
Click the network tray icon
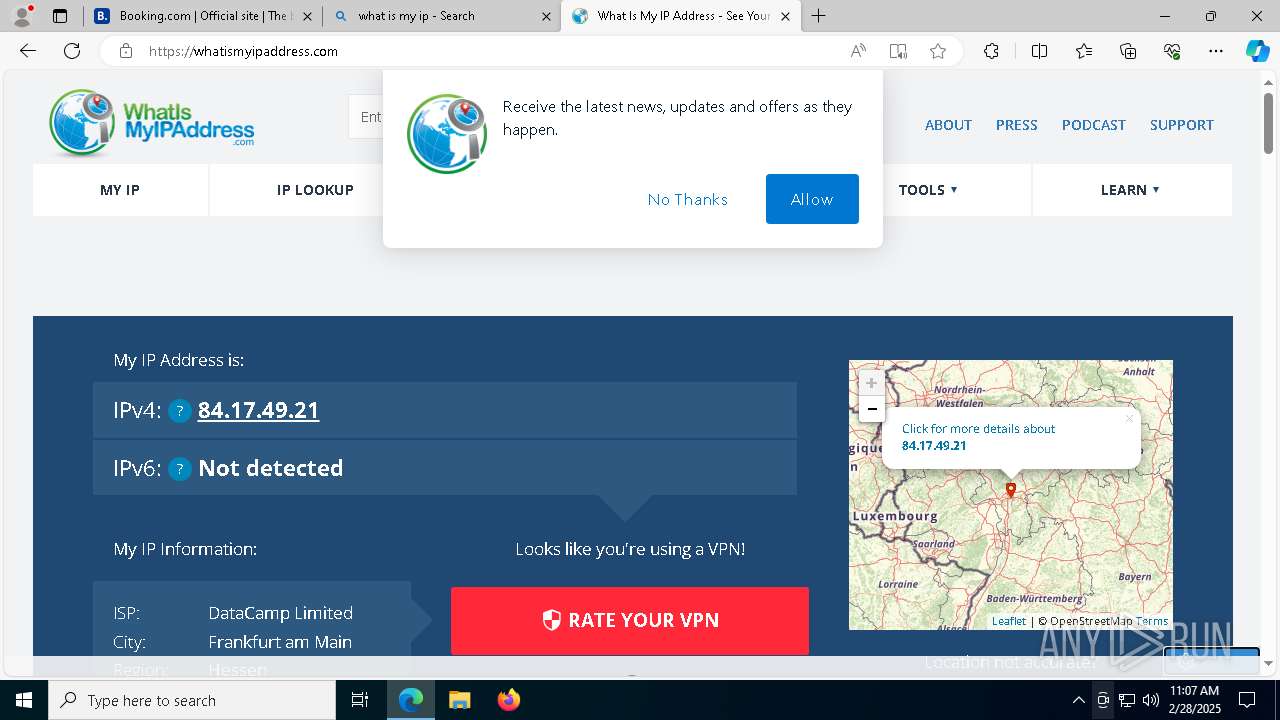click(1127, 700)
